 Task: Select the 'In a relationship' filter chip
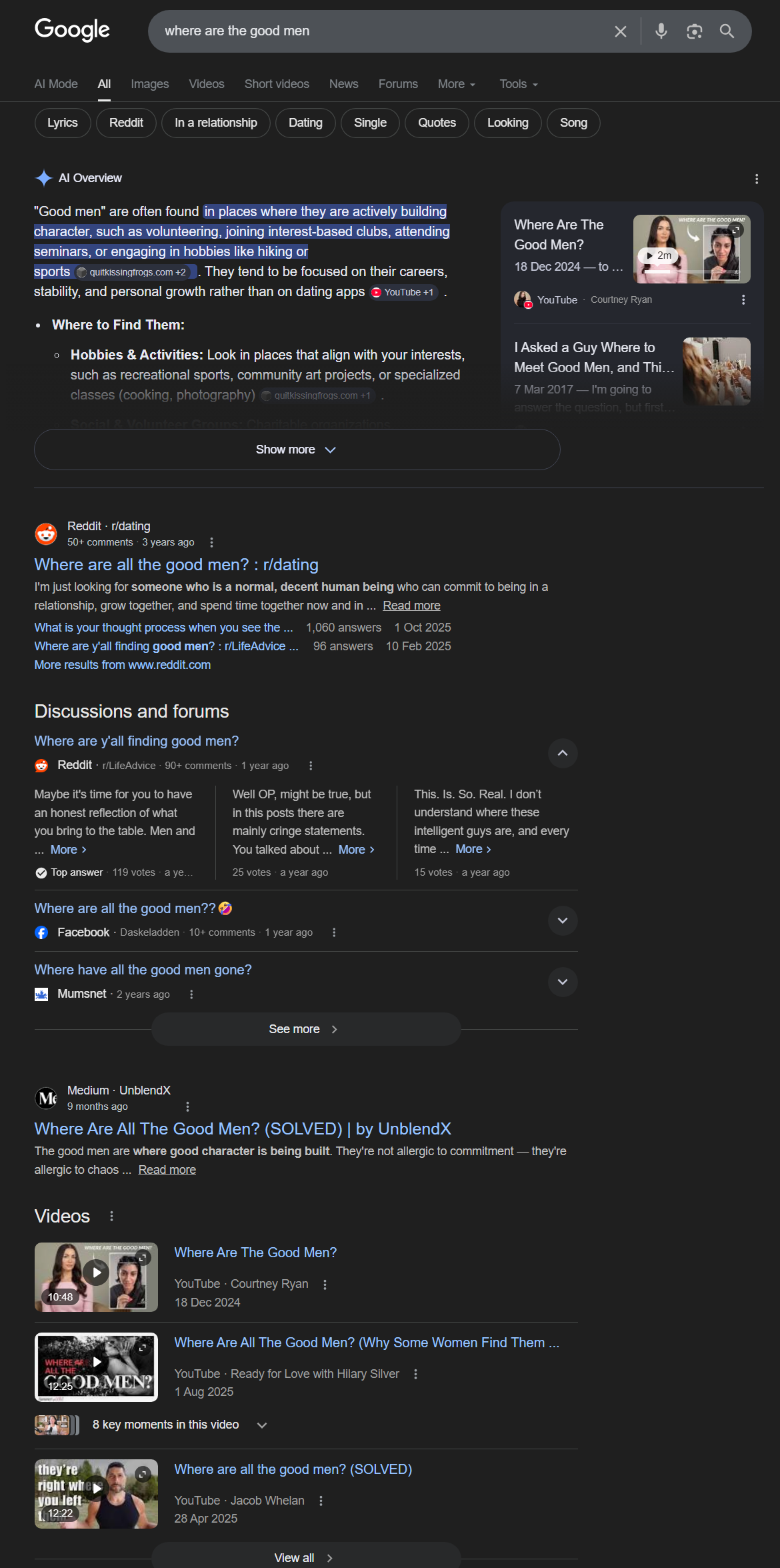[215, 123]
